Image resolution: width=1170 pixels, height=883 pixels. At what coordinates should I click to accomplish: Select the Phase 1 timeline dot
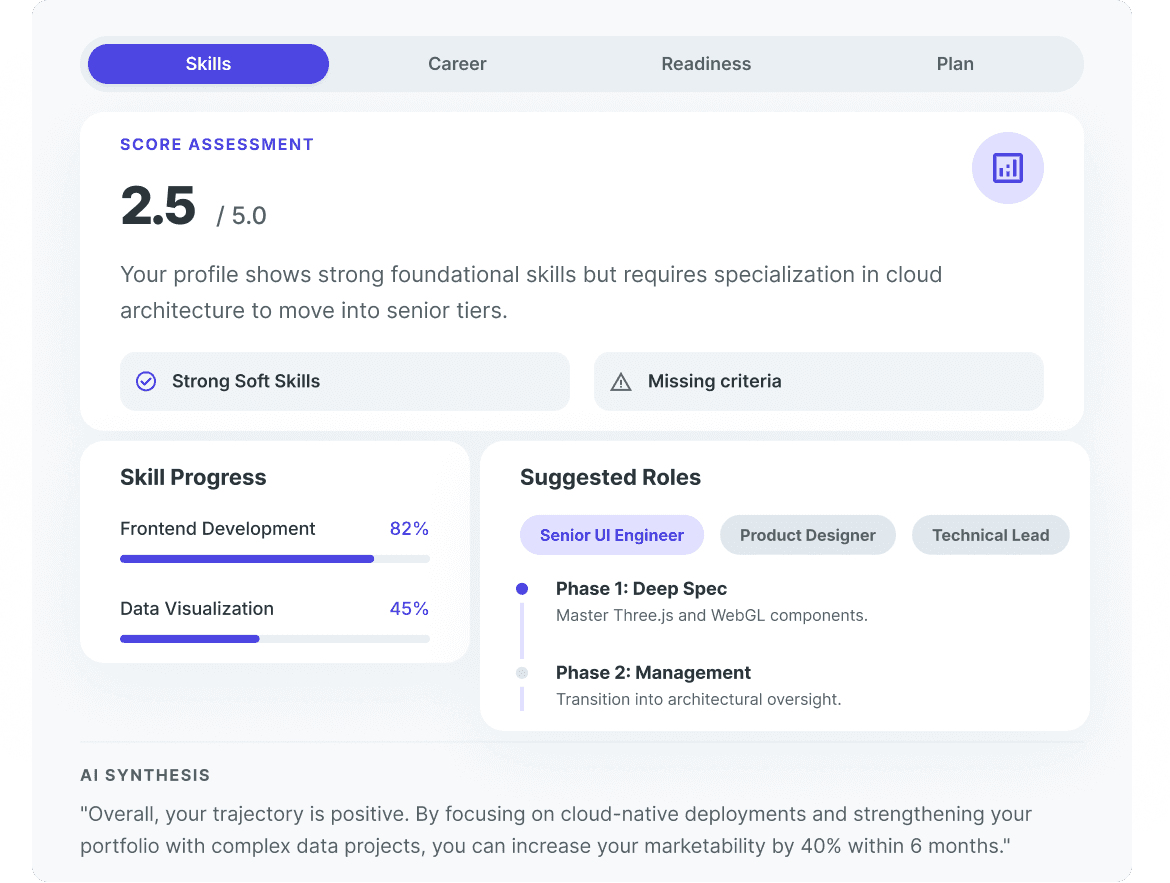pos(522,589)
